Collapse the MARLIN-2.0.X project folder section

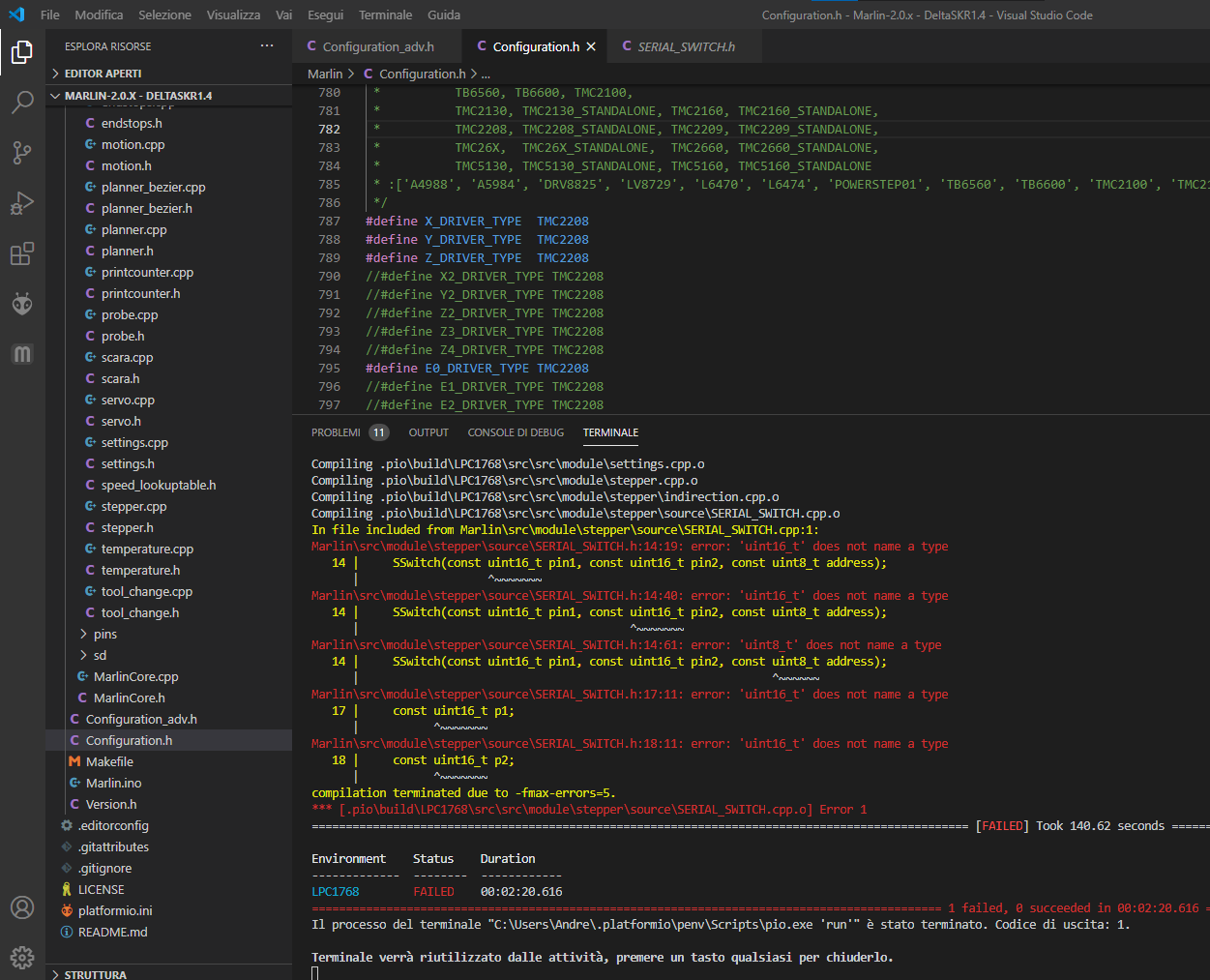point(137,96)
